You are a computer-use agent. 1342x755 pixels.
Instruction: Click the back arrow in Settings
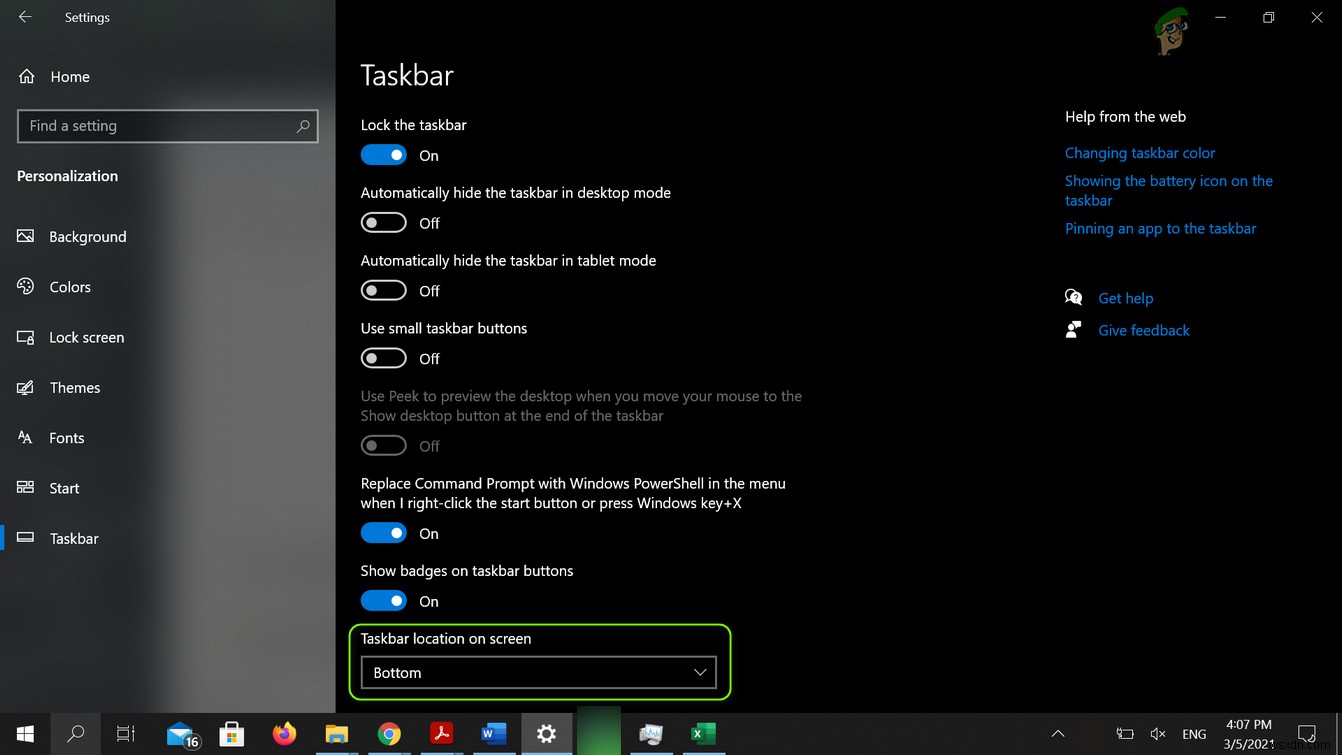(25, 17)
